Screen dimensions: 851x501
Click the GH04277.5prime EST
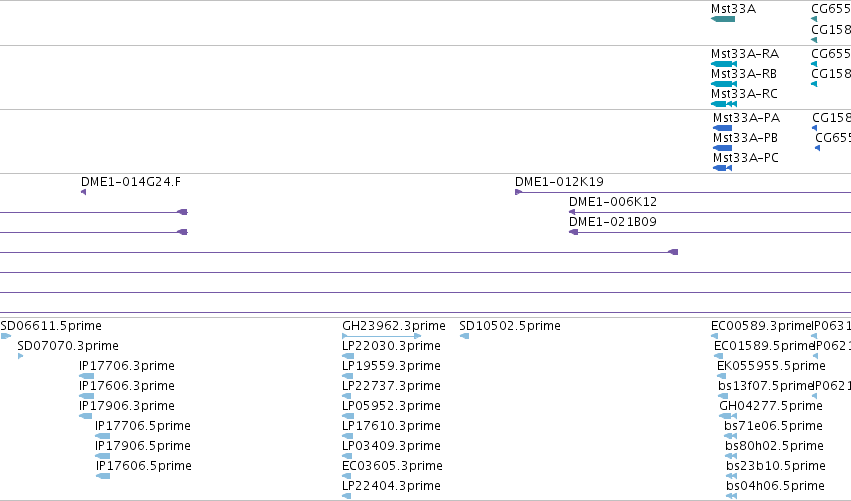click(x=728, y=416)
